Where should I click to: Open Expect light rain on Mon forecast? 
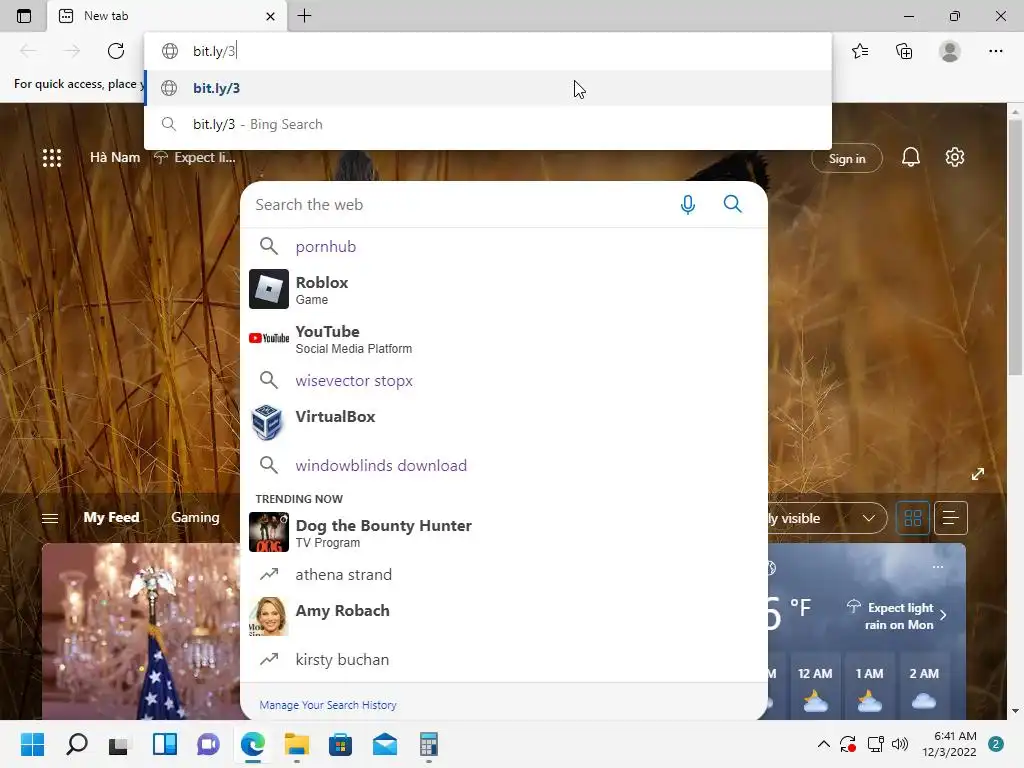tap(898, 616)
